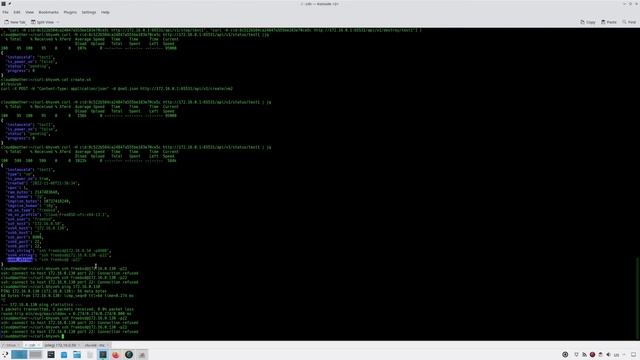Image resolution: width=640 pixels, height=360 pixels.
Task: Click the pin icon in title bar
Action: point(9,4)
